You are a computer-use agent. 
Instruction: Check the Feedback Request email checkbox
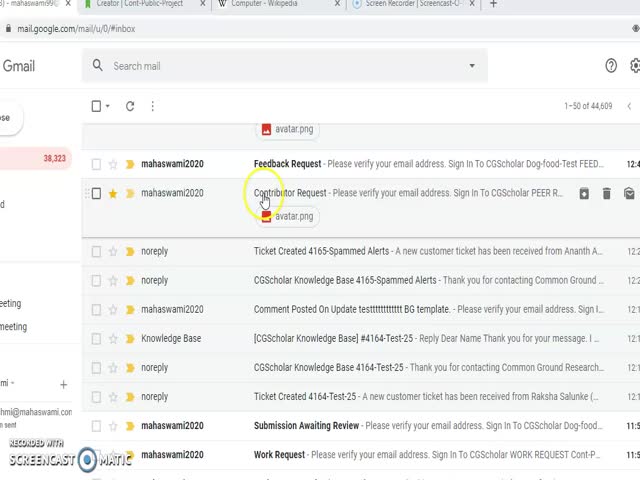coord(96,164)
